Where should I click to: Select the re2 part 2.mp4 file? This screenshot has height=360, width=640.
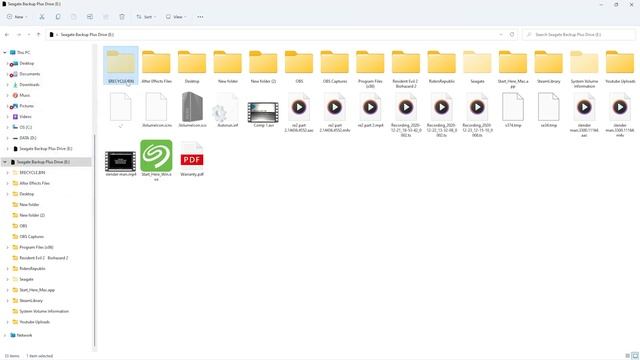click(x=370, y=110)
